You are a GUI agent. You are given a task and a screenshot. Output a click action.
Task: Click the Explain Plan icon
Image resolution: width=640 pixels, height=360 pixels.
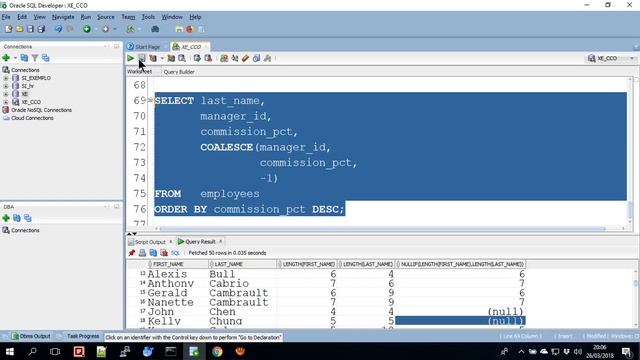pos(153,58)
